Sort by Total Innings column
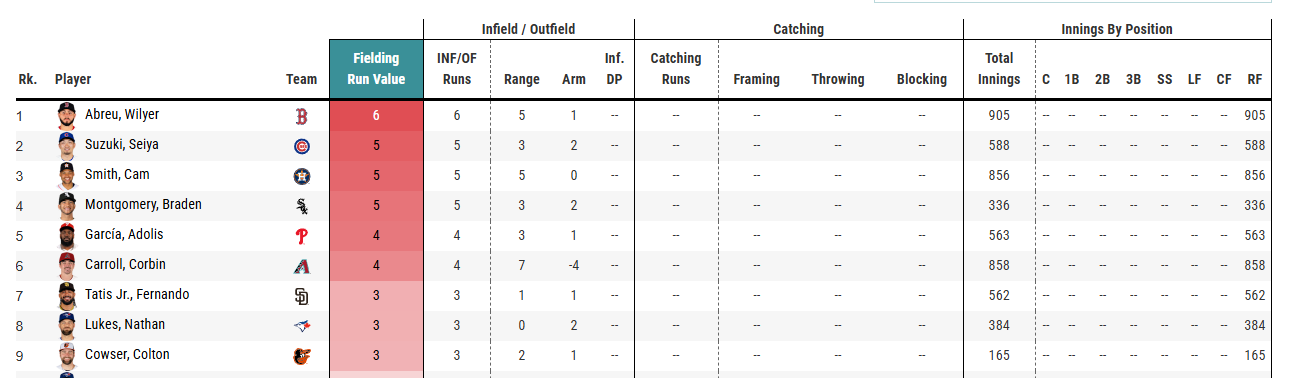The image size is (1299, 378). click(1000, 69)
